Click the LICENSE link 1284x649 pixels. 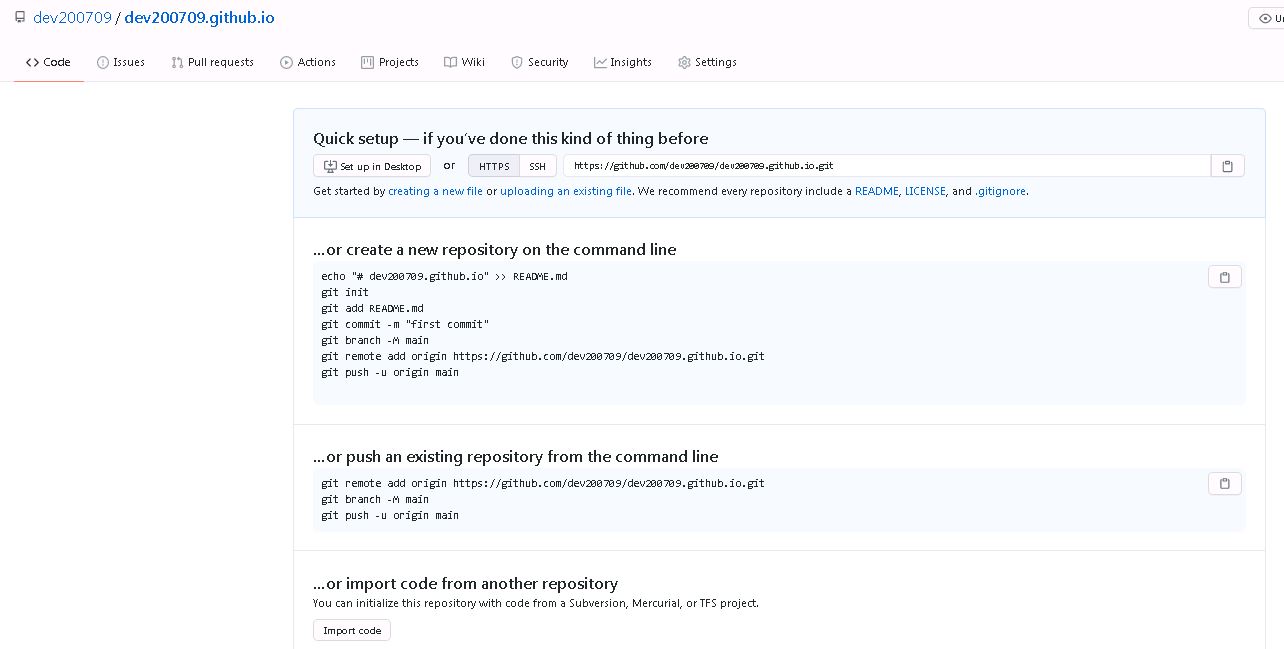coord(925,191)
